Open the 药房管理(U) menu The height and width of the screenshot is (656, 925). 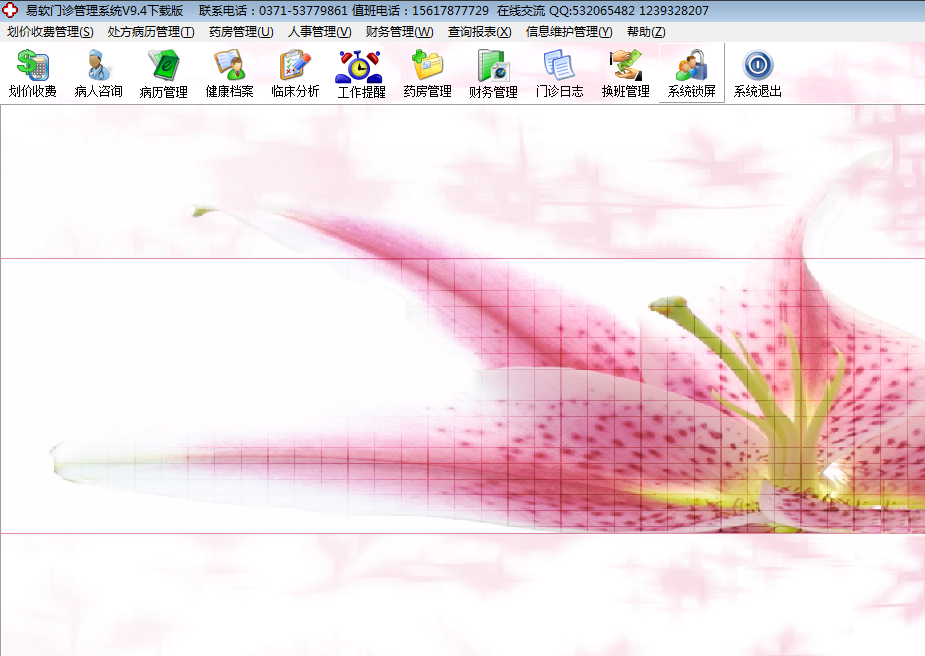[241, 32]
